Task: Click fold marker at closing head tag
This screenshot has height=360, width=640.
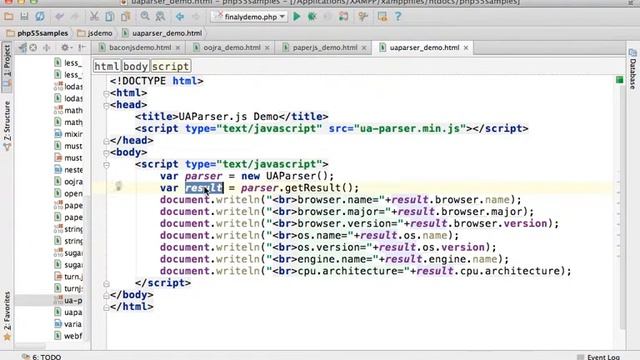Action: click(x=106, y=141)
